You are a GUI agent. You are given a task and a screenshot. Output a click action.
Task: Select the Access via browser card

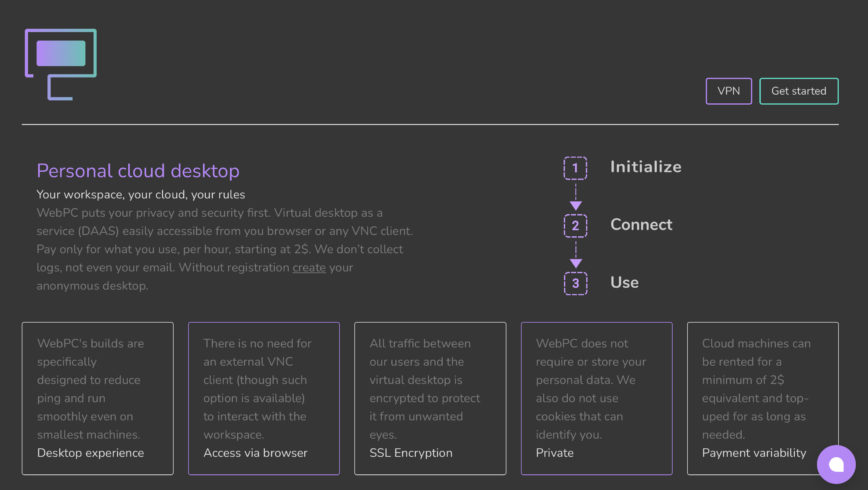click(x=264, y=398)
